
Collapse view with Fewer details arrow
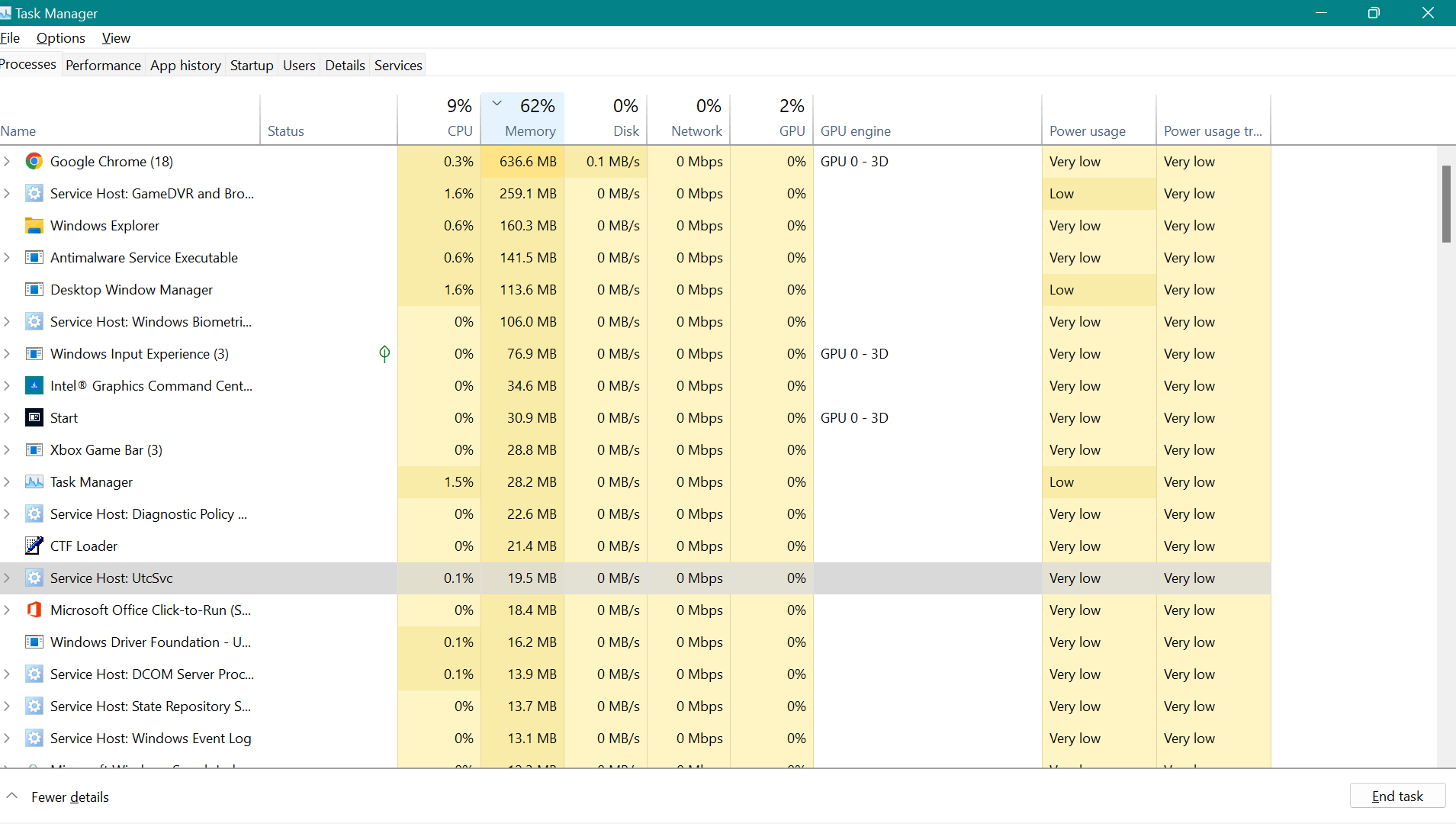coord(11,796)
